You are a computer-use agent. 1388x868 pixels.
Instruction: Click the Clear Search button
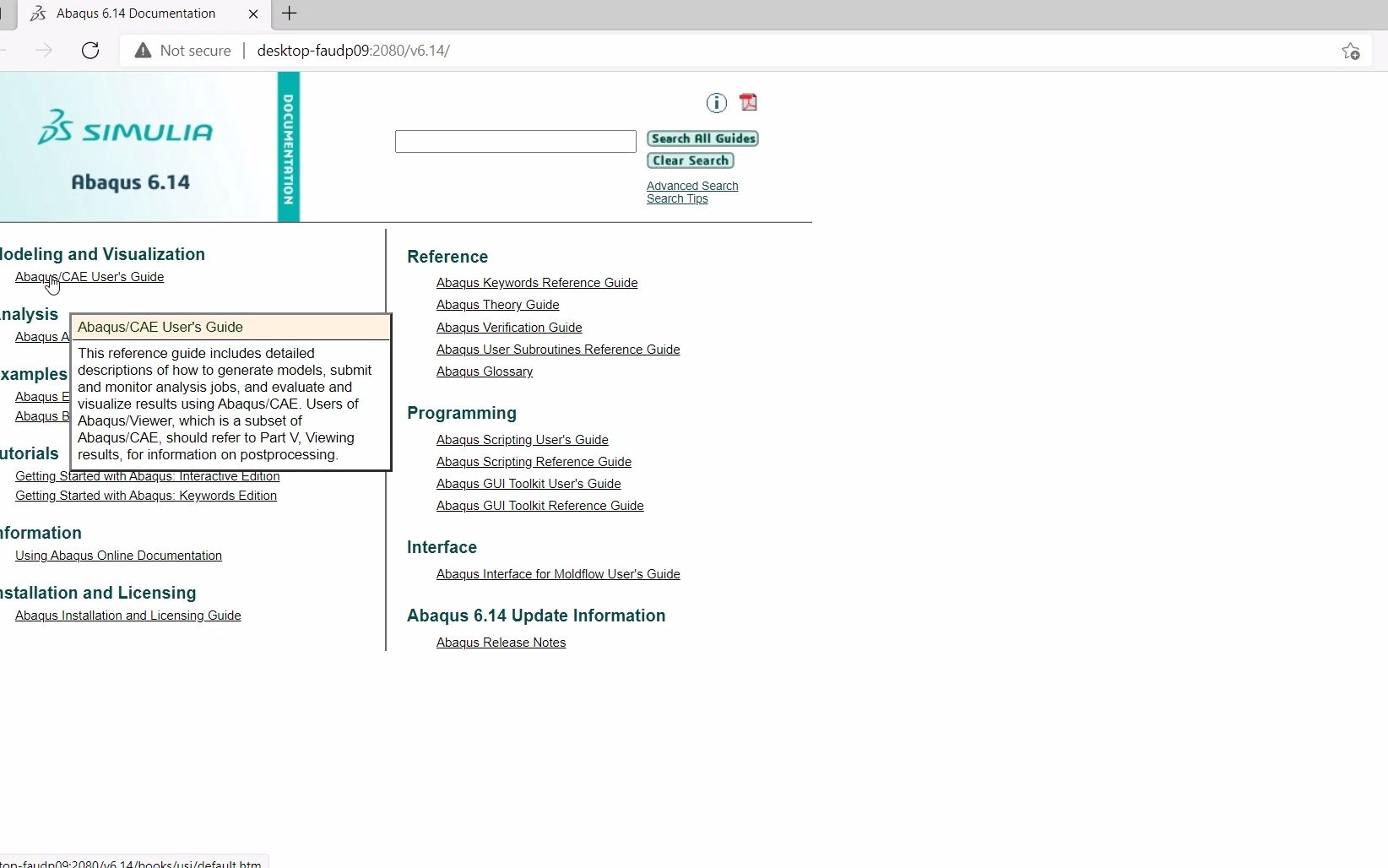pos(690,160)
